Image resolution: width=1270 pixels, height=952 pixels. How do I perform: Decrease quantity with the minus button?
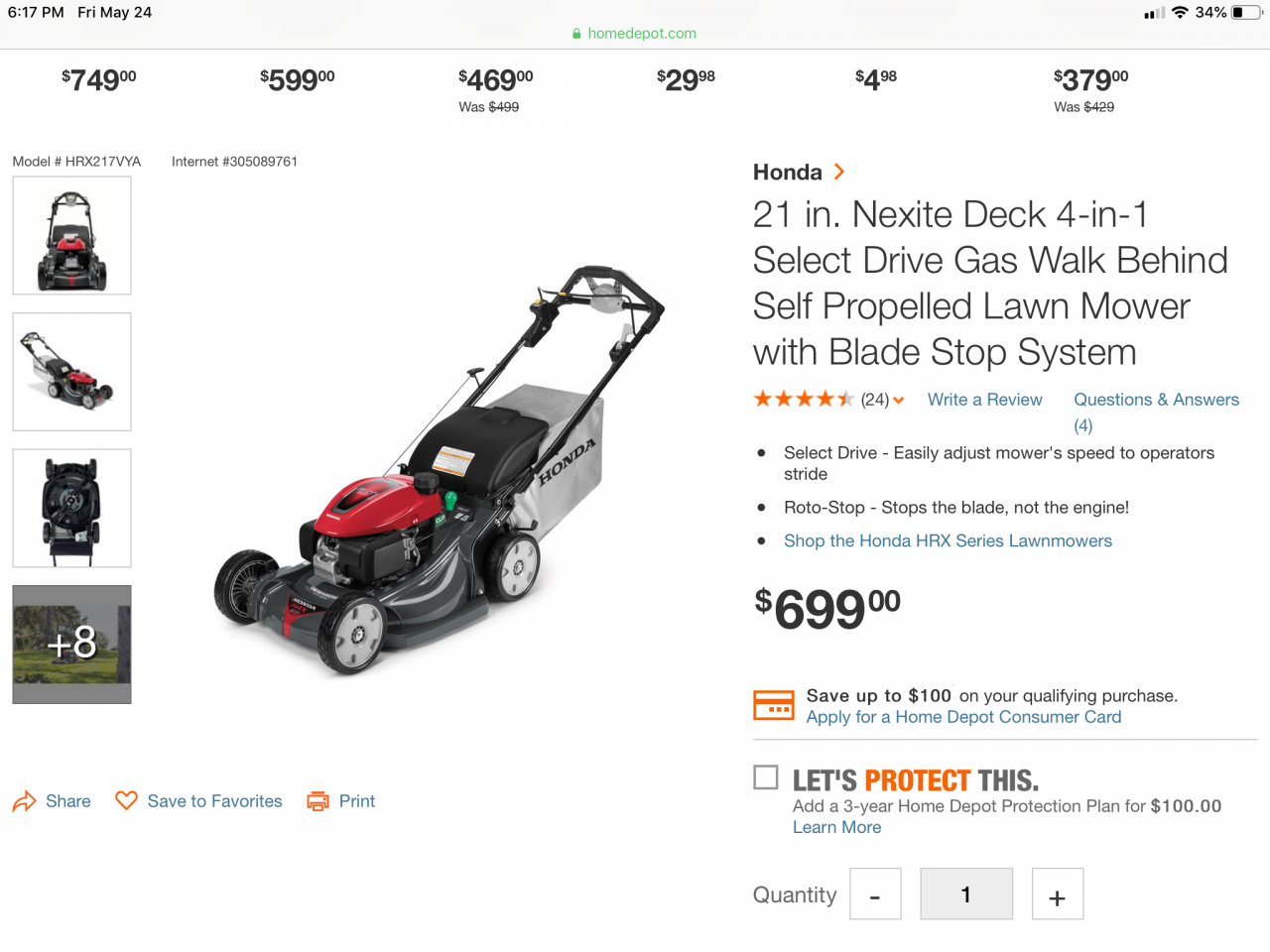click(875, 894)
